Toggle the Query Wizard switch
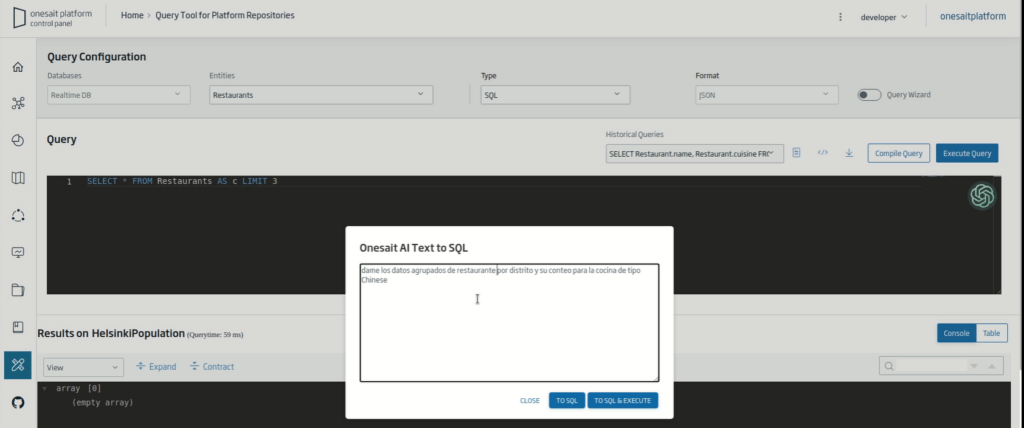1024x428 pixels. tap(869, 95)
